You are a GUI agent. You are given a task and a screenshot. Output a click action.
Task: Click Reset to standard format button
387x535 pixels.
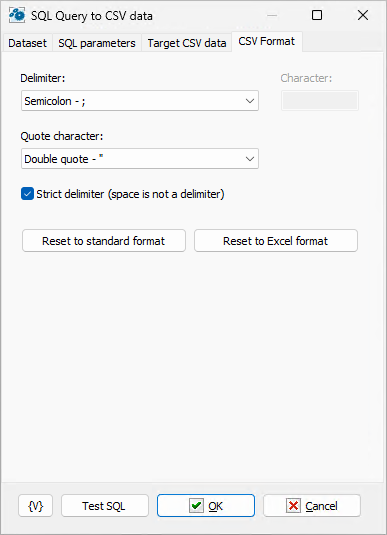pos(104,241)
